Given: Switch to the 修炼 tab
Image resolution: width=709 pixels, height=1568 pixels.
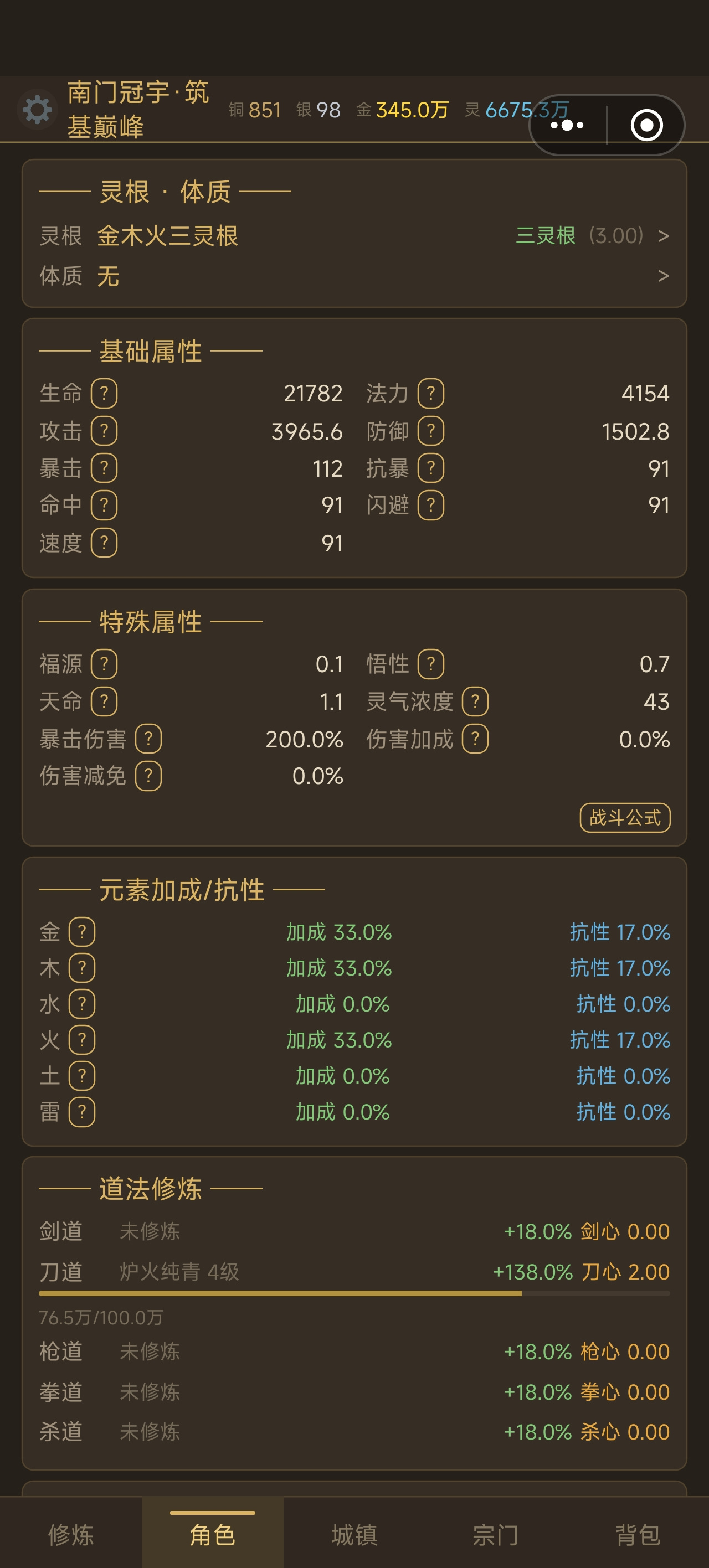Looking at the screenshot, I should (x=71, y=1534).
